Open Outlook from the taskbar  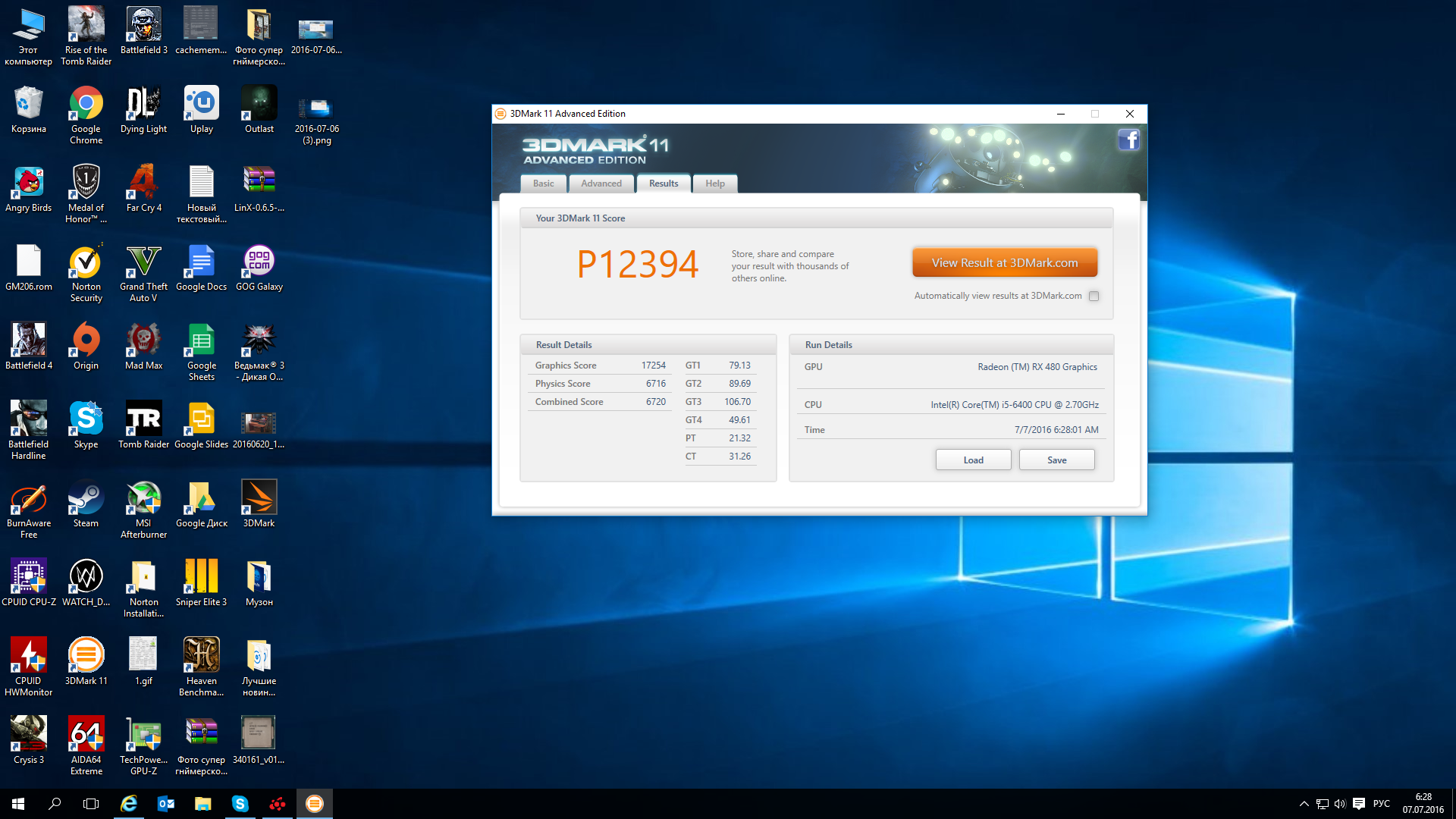(x=166, y=804)
